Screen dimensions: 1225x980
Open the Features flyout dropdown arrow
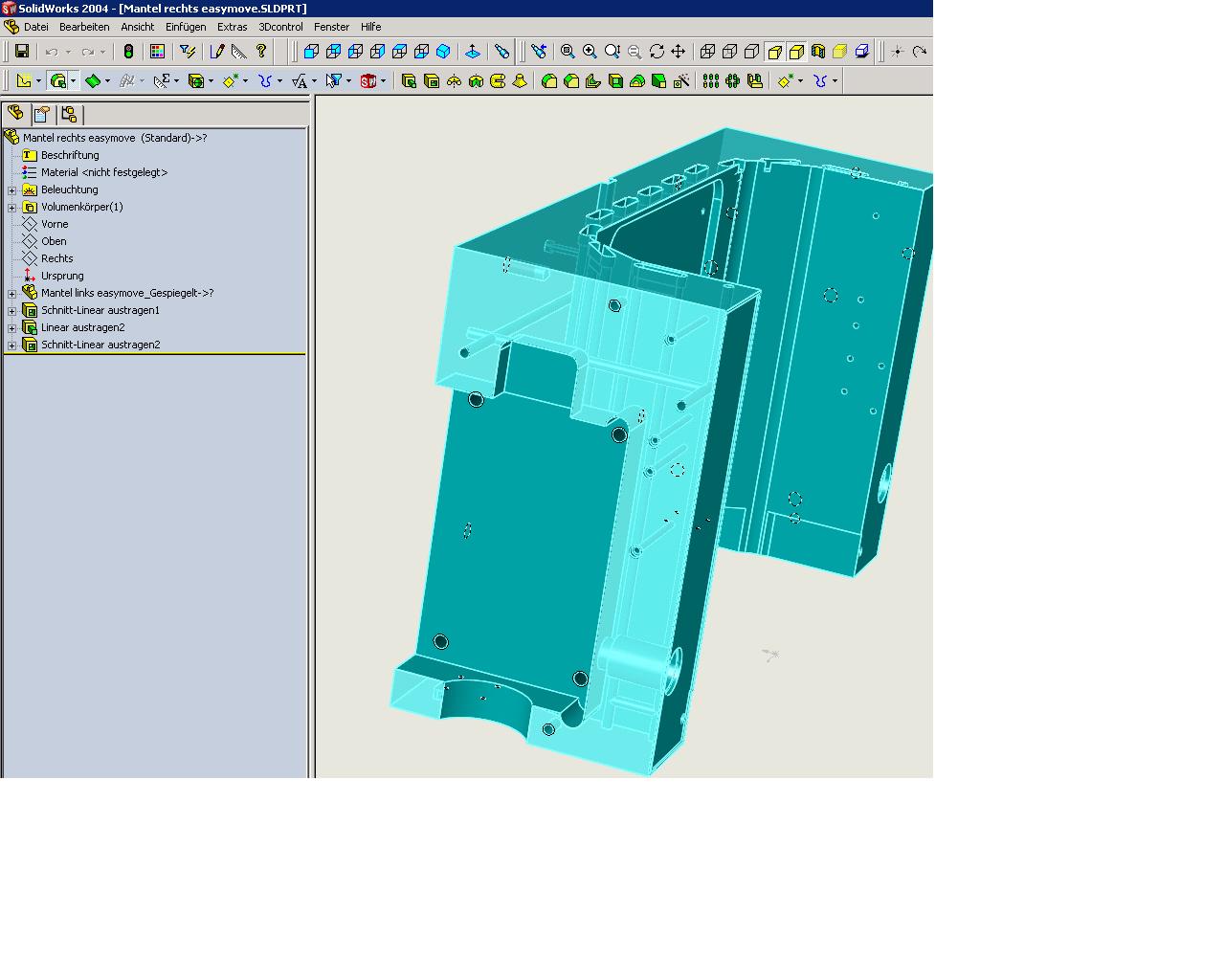coord(74,81)
